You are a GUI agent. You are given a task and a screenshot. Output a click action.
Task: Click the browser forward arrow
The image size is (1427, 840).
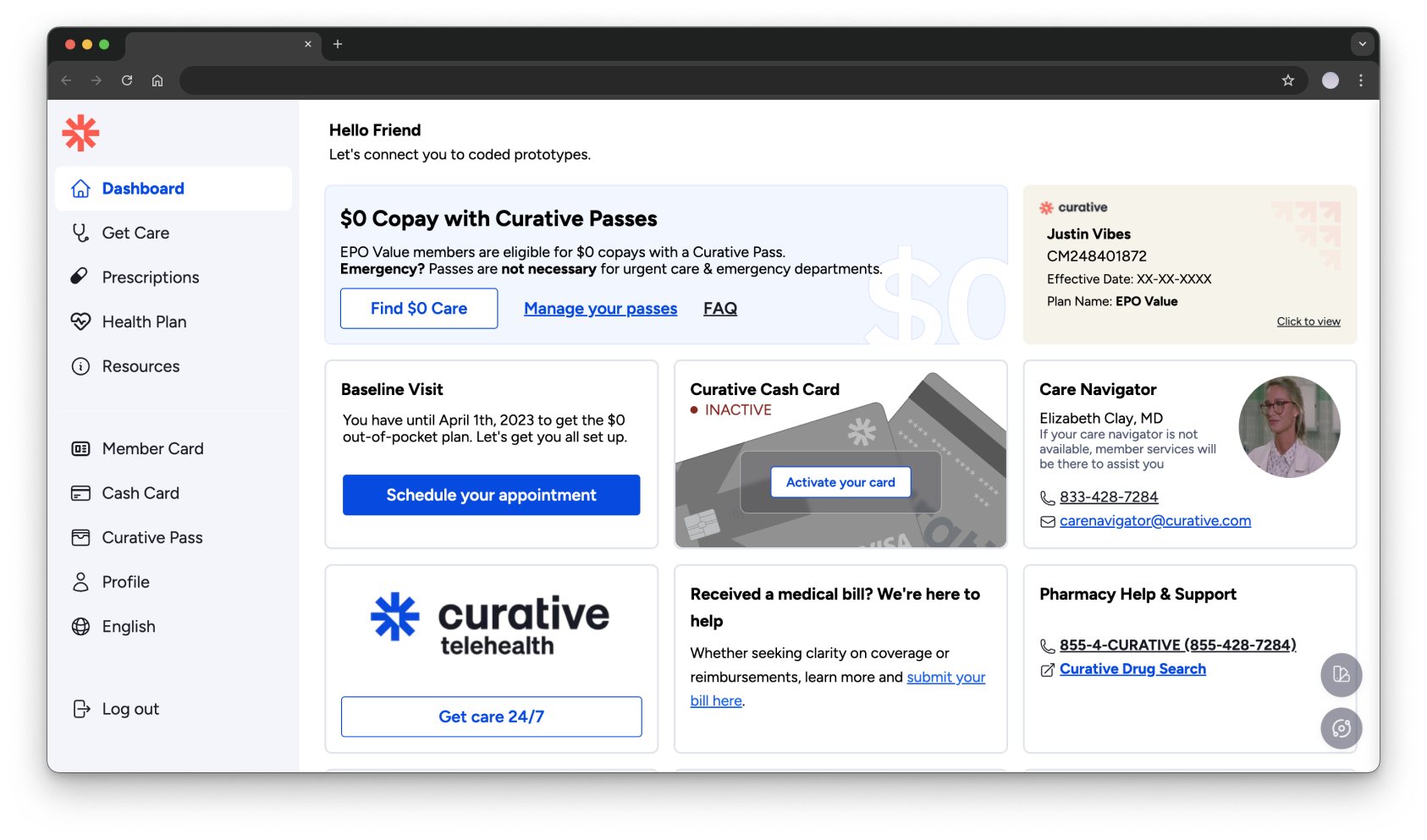[96, 80]
